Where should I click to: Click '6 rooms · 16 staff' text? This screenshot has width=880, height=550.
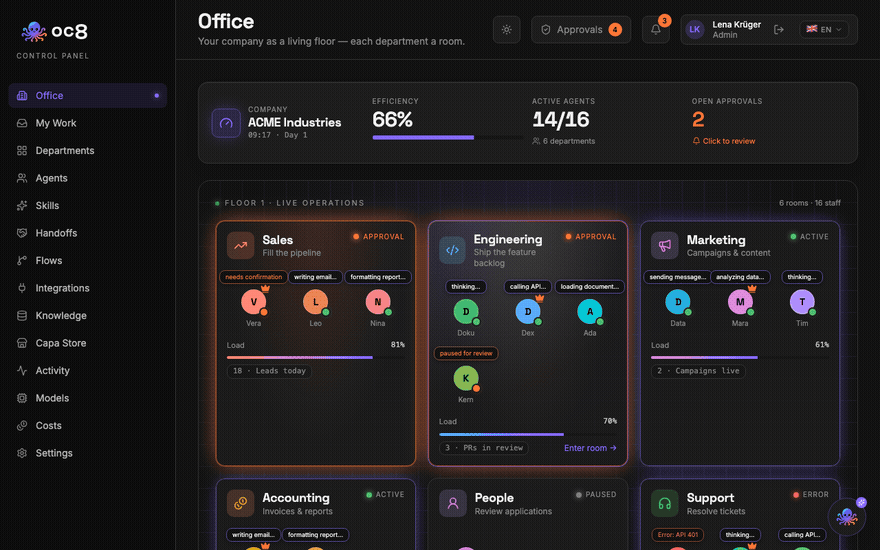click(809, 203)
